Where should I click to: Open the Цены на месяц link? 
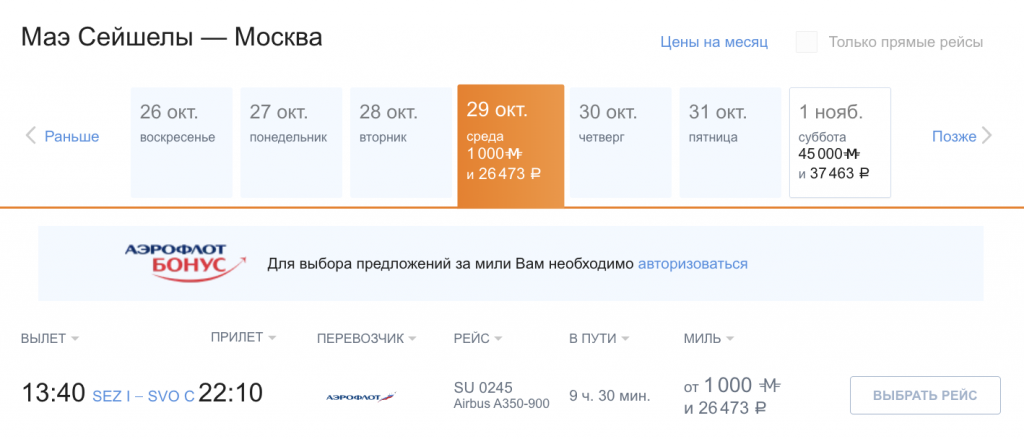tap(713, 42)
